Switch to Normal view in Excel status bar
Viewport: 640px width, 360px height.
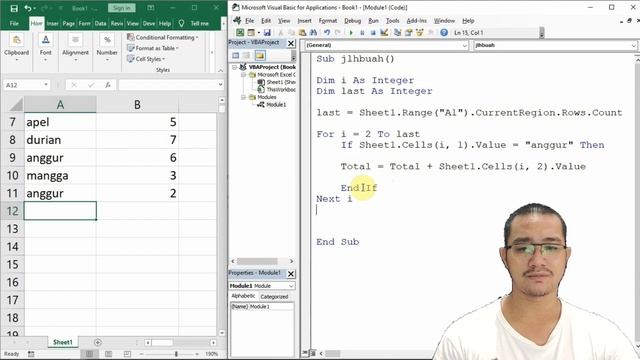click(89, 354)
